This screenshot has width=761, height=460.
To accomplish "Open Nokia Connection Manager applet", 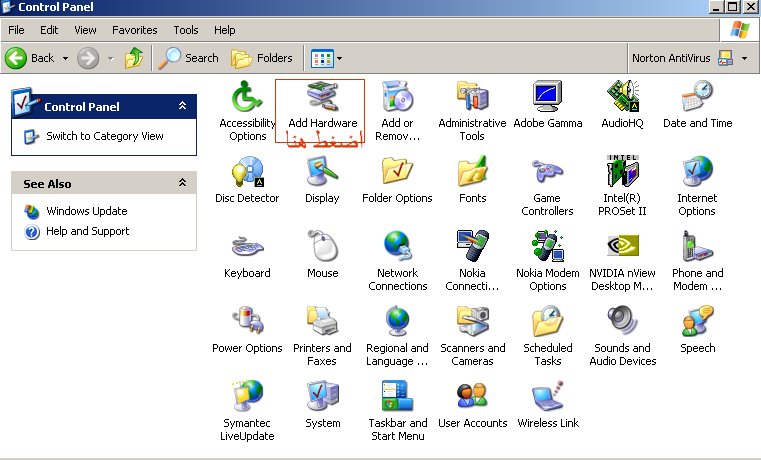I will point(472,261).
